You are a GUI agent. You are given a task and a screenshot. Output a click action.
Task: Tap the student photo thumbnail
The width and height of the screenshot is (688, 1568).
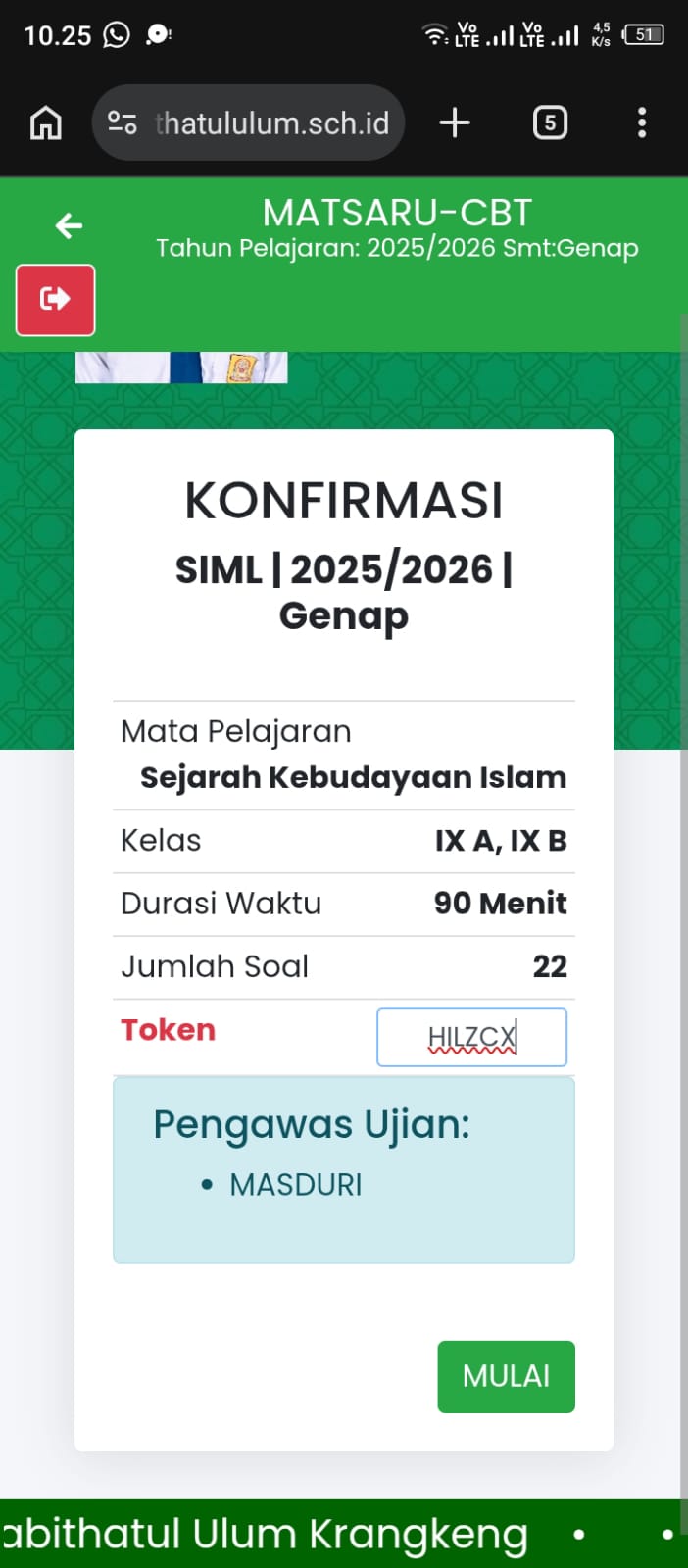(181, 367)
